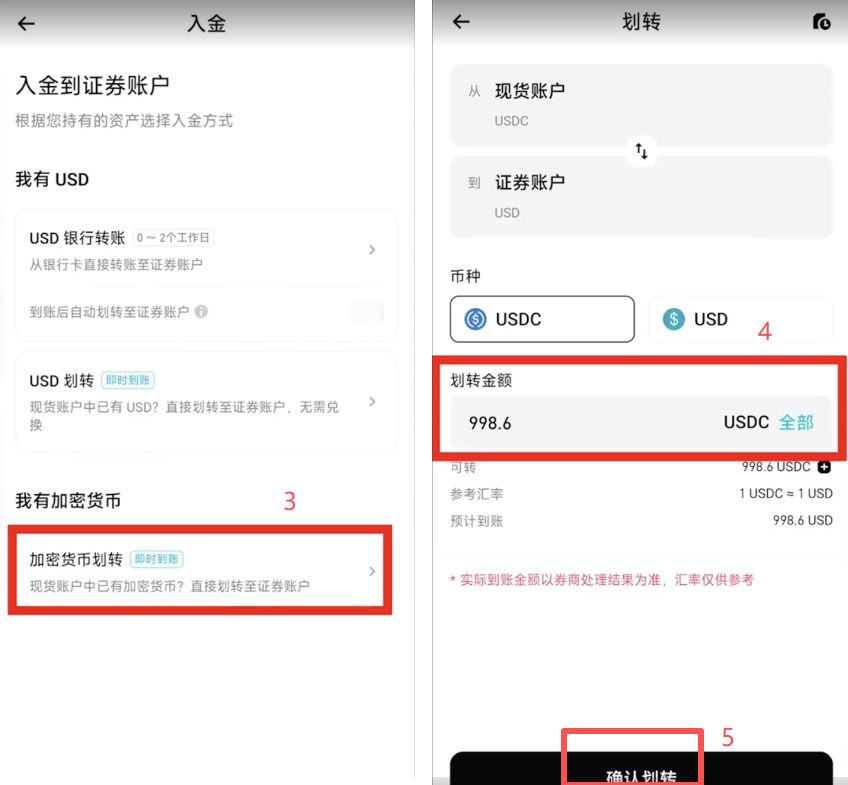848x785 pixels.
Task: Tap the 我有 USD section heading
Action: point(52,179)
